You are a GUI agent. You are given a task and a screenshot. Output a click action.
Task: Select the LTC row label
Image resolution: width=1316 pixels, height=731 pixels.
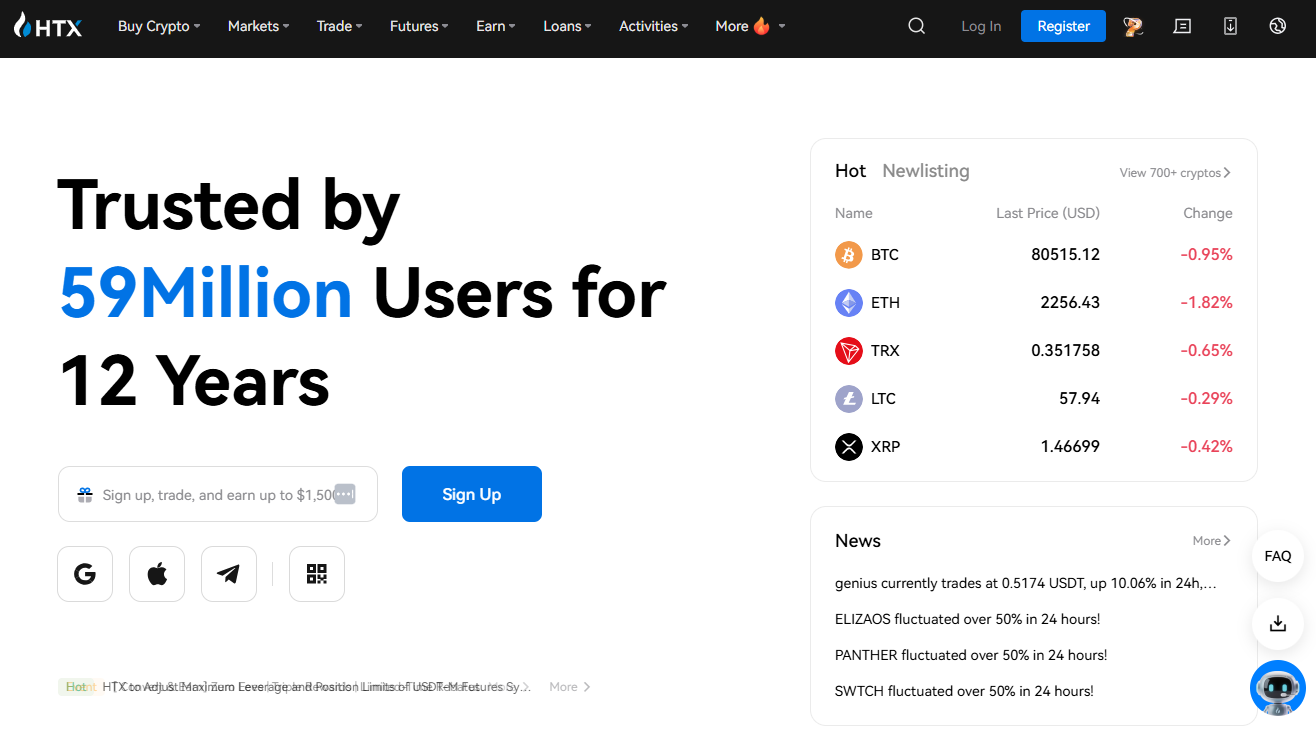coord(883,399)
